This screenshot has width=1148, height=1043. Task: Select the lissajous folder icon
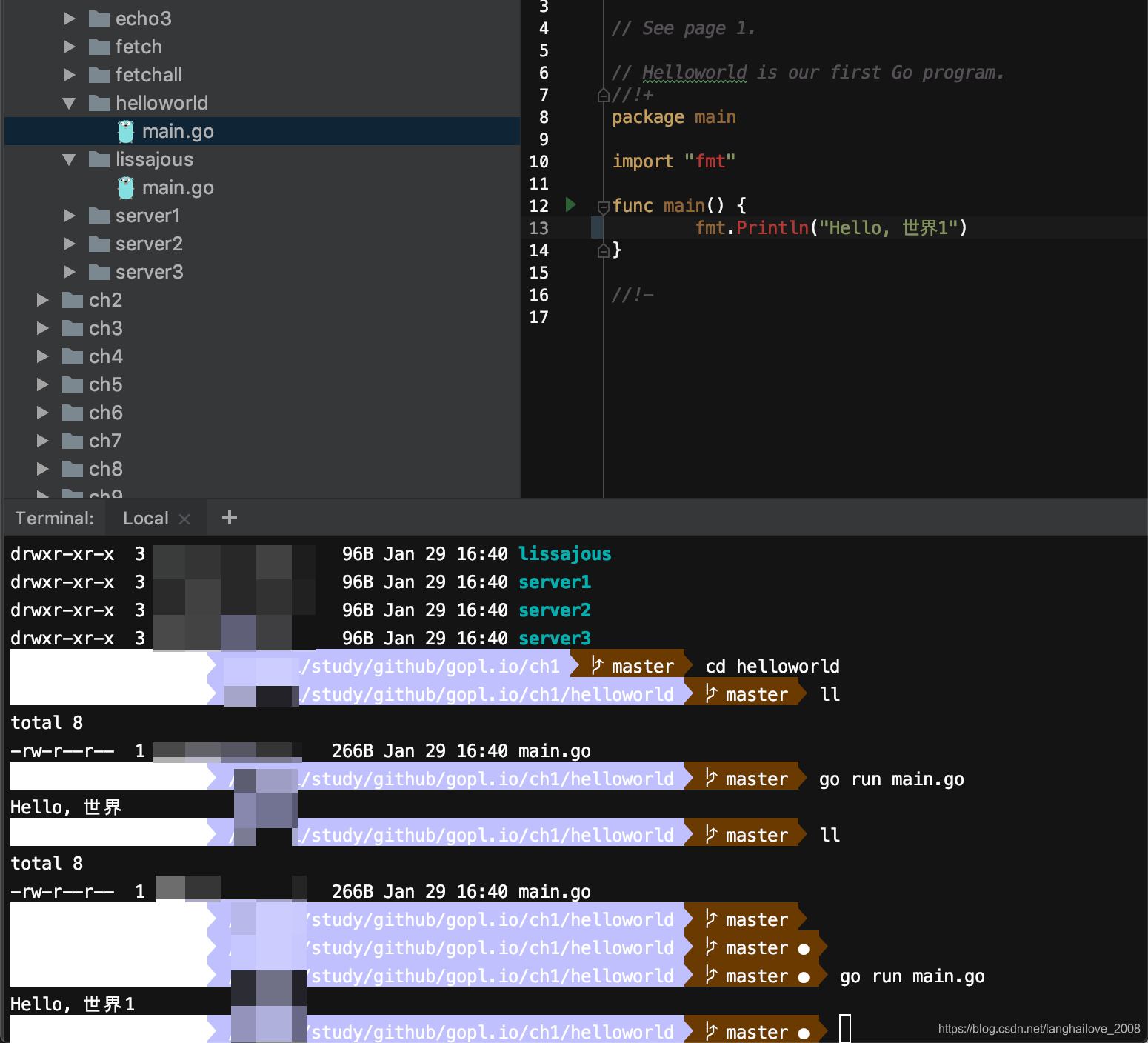pos(99,159)
